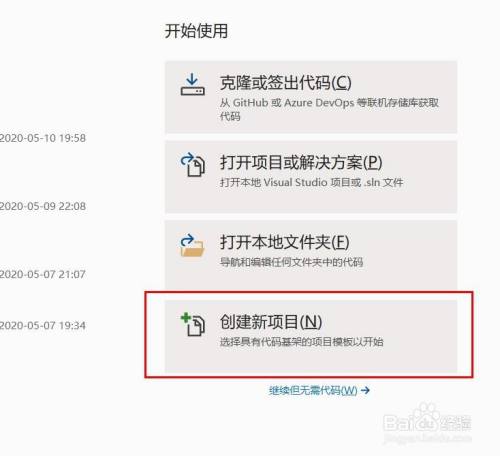Start 创建新项目(N) option

pyautogui.click(x=311, y=336)
